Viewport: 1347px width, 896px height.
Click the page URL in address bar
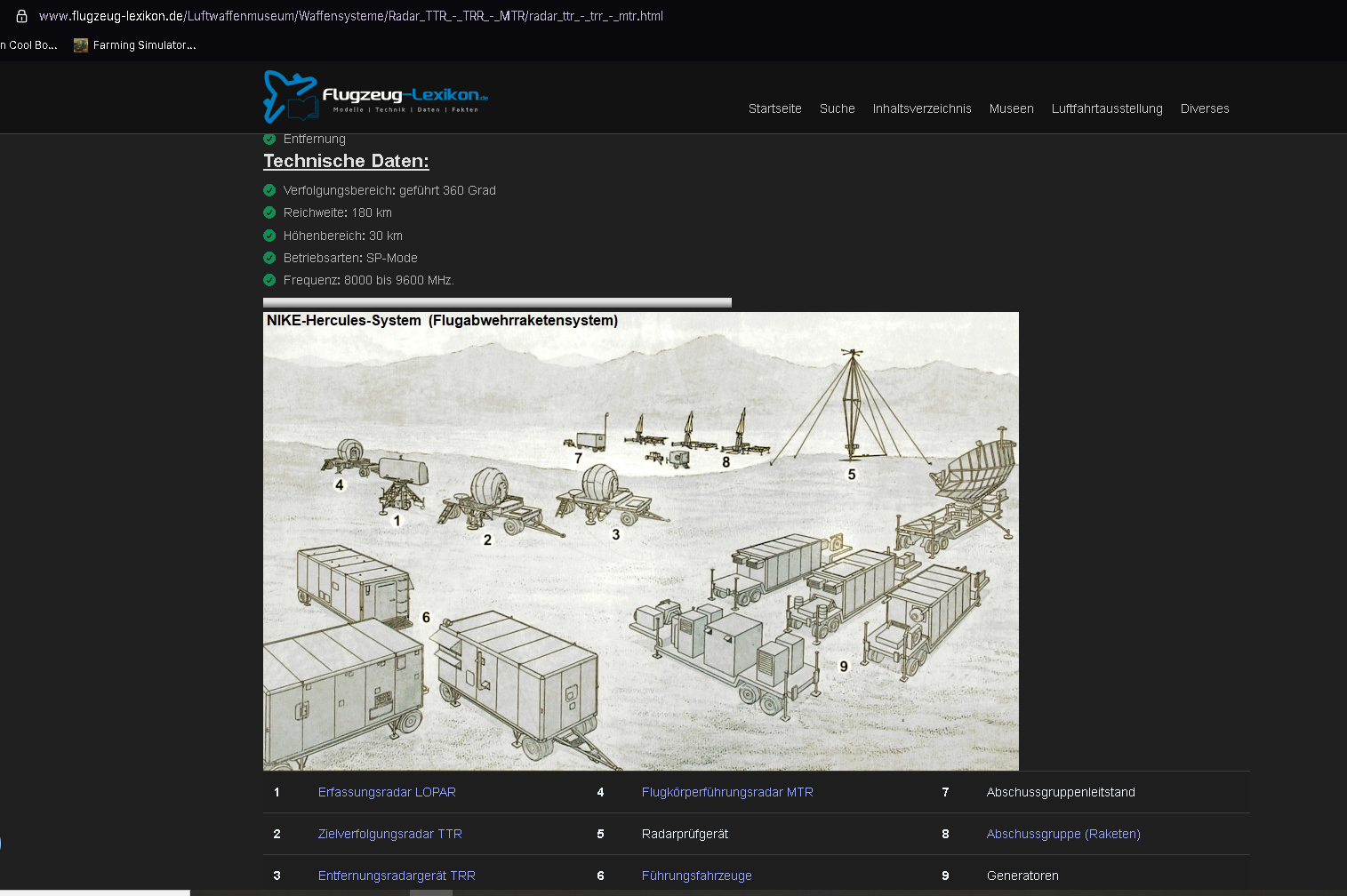pos(351,16)
